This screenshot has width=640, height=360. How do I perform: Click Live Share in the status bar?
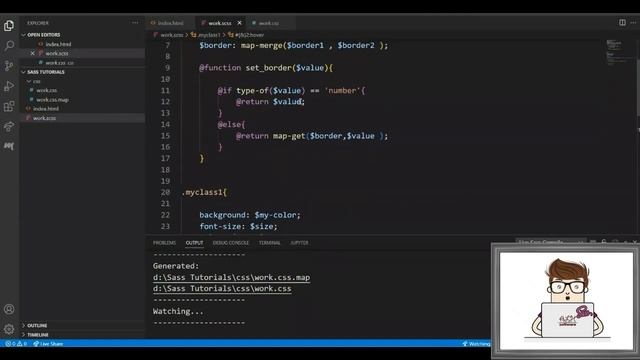[48, 344]
